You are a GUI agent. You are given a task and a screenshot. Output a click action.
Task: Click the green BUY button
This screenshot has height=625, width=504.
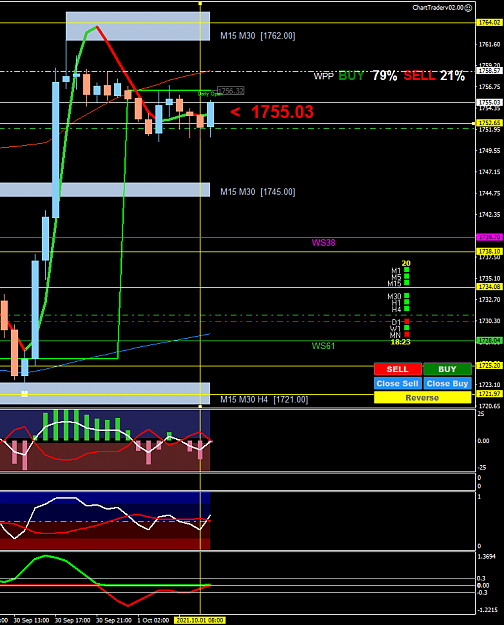click(447, 369)
